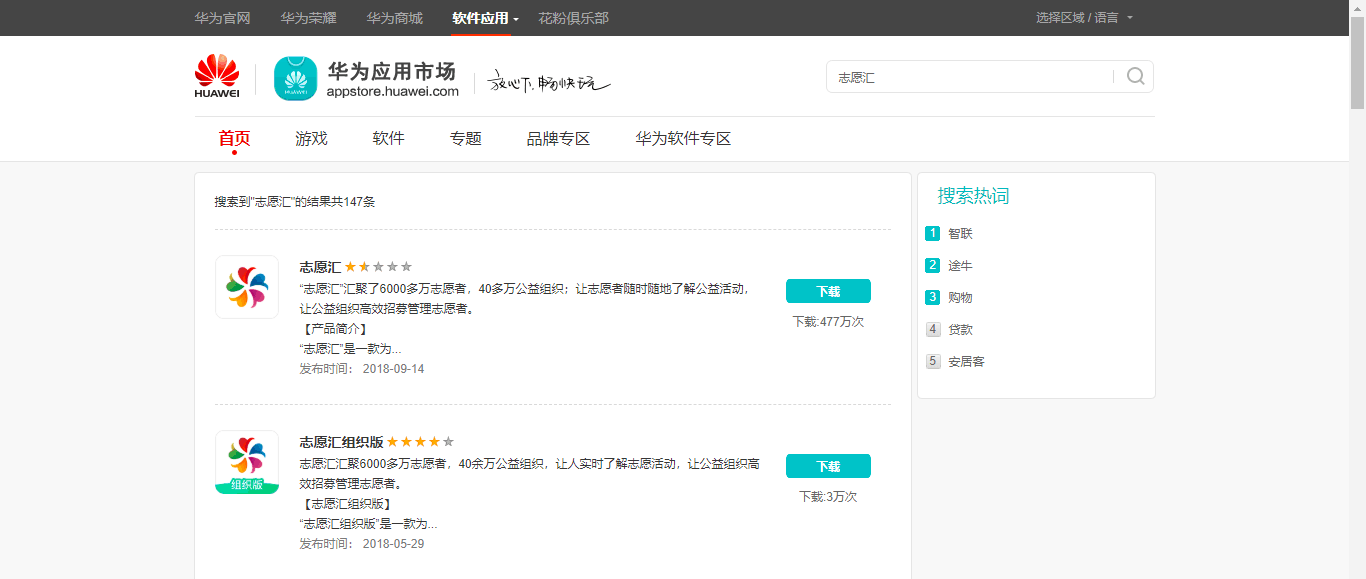The height and width of the screenshot is (579, 1366).
Task: Click the release date 2018-05-29
Action: 393,544
